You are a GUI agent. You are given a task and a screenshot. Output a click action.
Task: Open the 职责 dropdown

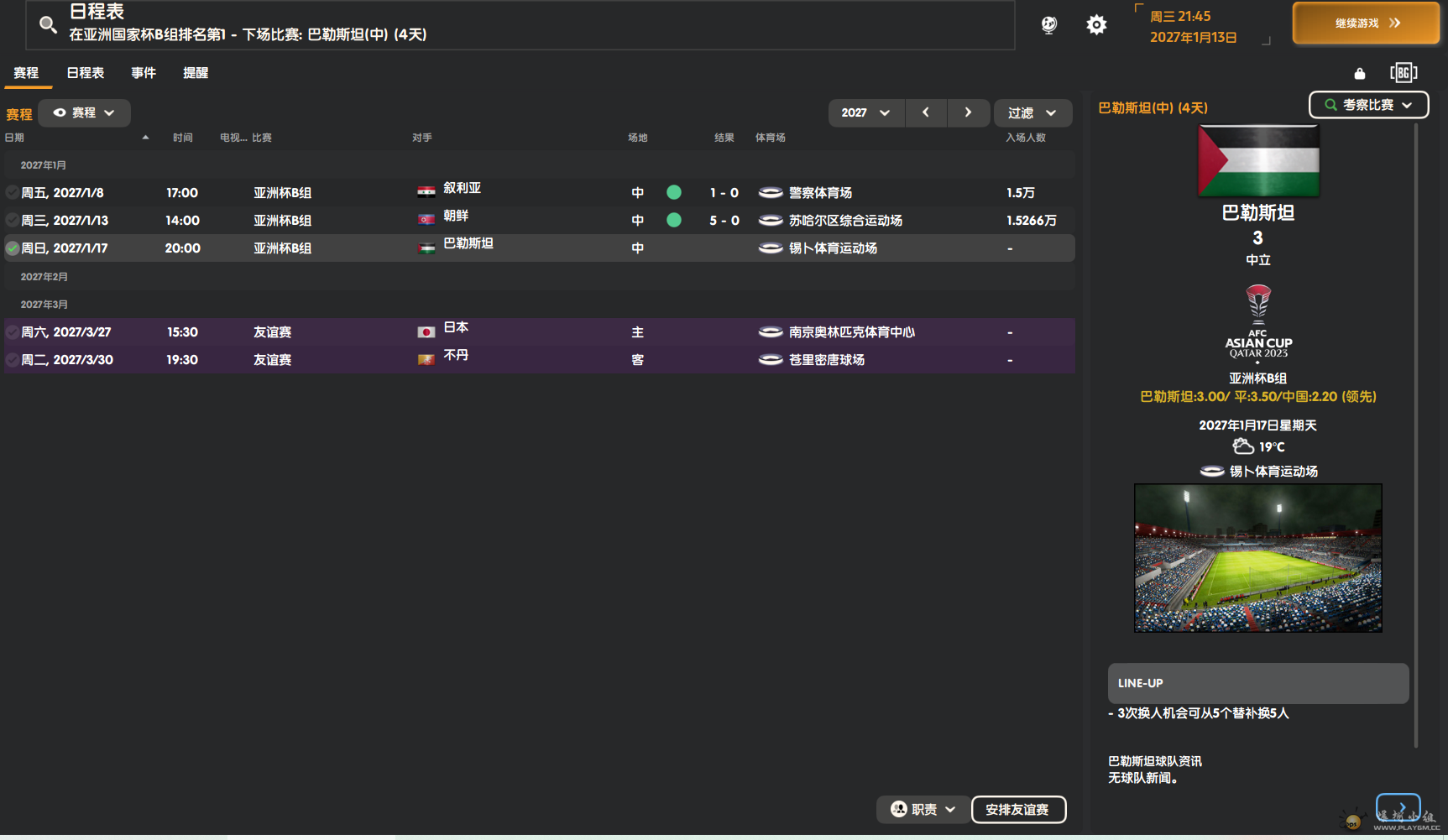[x=923, y=809]
